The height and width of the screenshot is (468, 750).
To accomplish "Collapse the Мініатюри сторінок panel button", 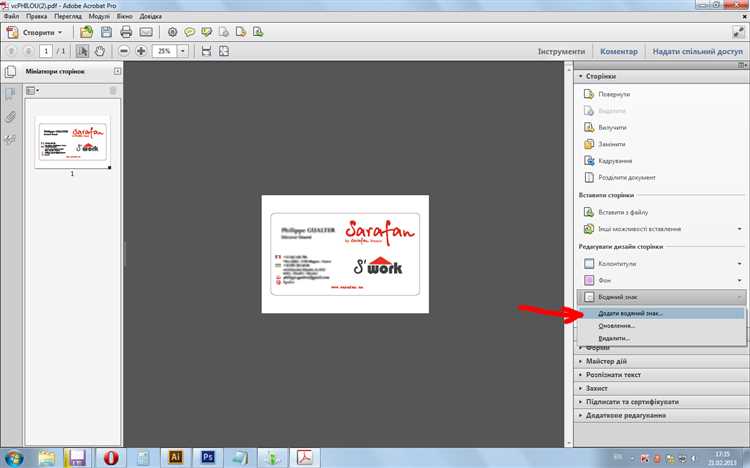I will click(x=117, y=71).
